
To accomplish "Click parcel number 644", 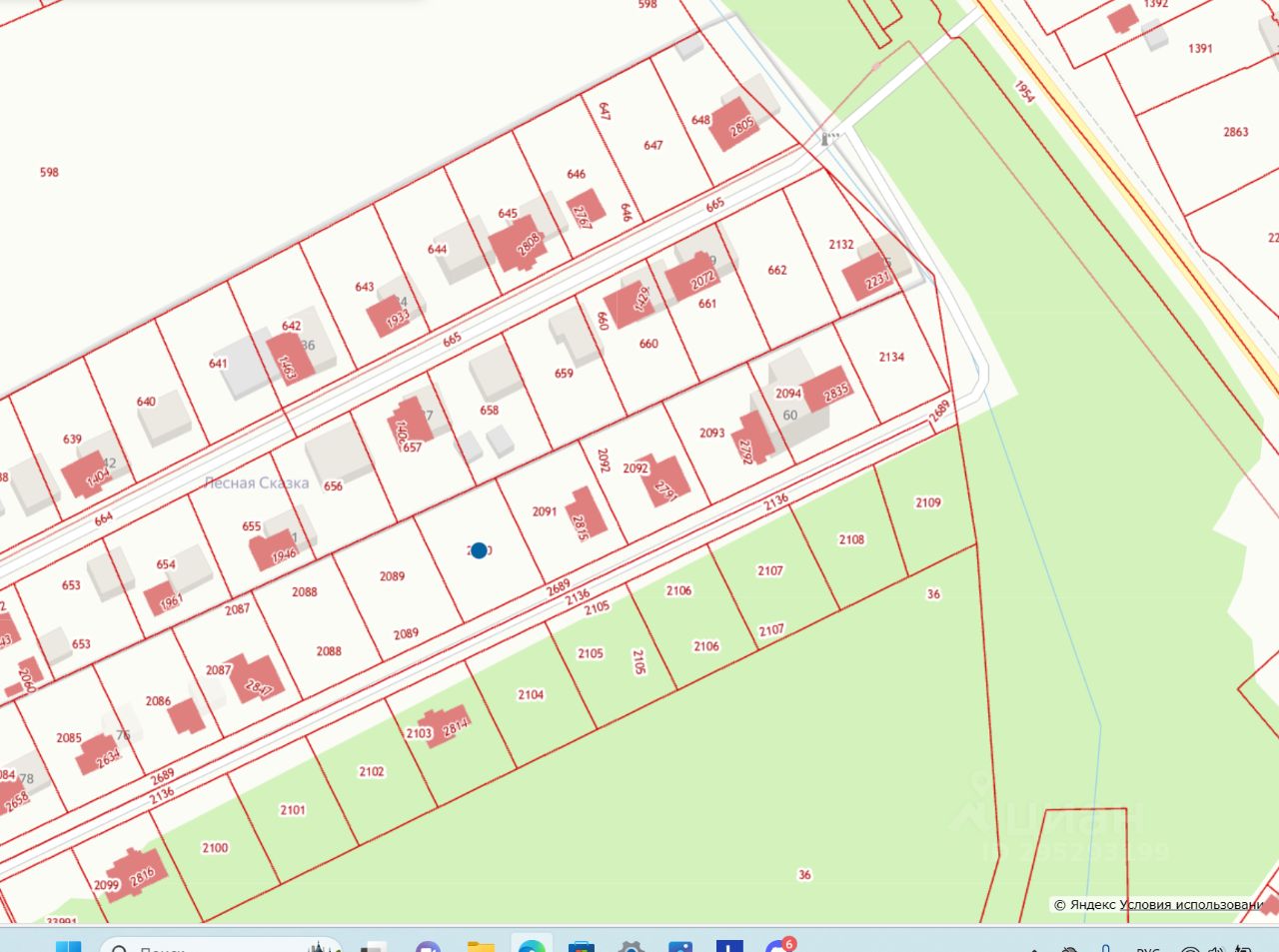I will click(437, 250).
